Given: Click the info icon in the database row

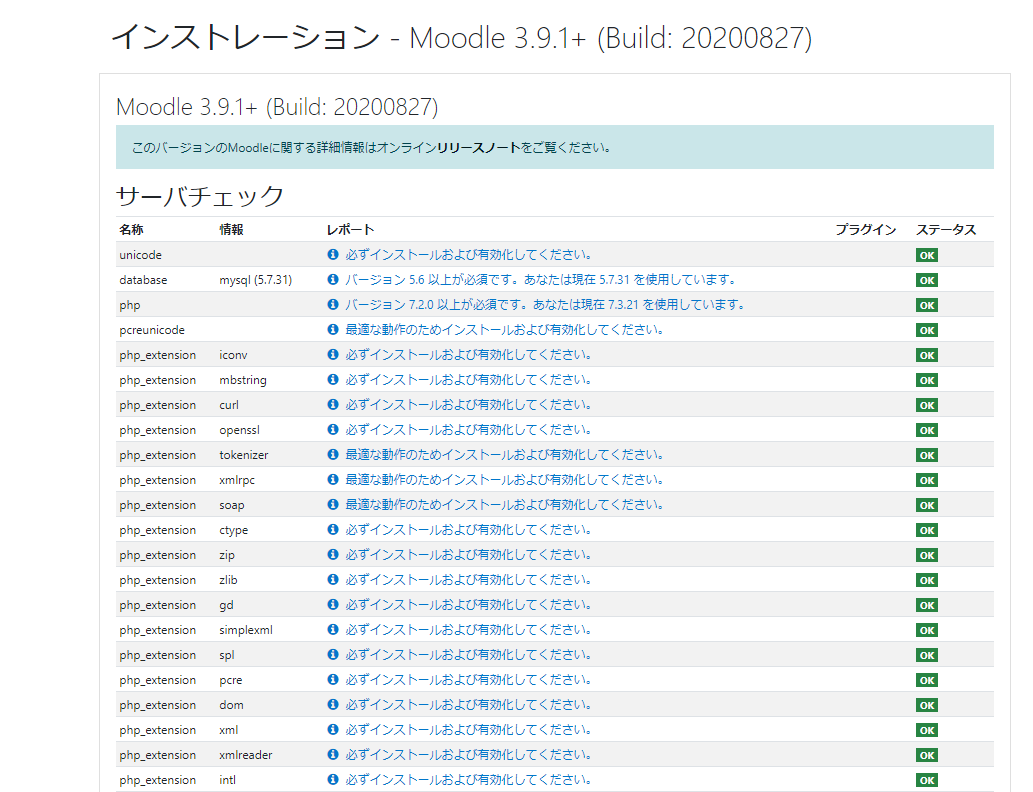Looking at the screenshot, I should click(333, 279).
